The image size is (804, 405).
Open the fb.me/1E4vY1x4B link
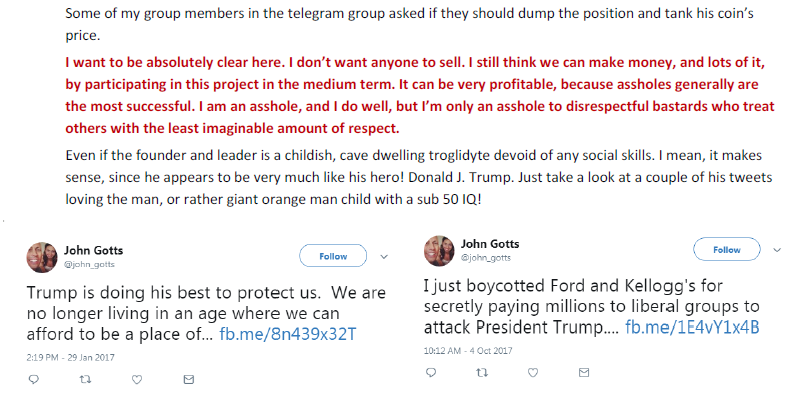(x=692, y=328)
